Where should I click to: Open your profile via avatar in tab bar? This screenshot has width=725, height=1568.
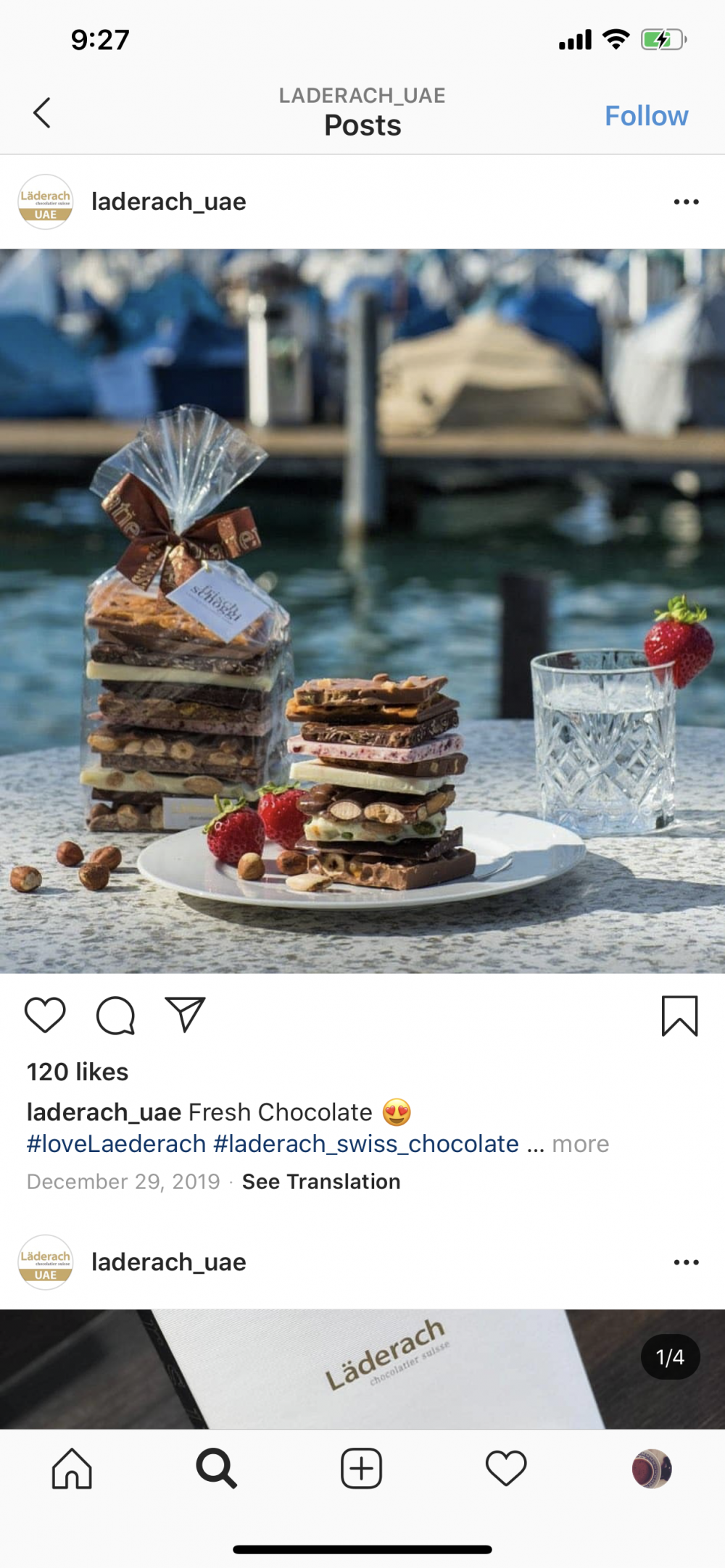click(x=652, y=1469)
